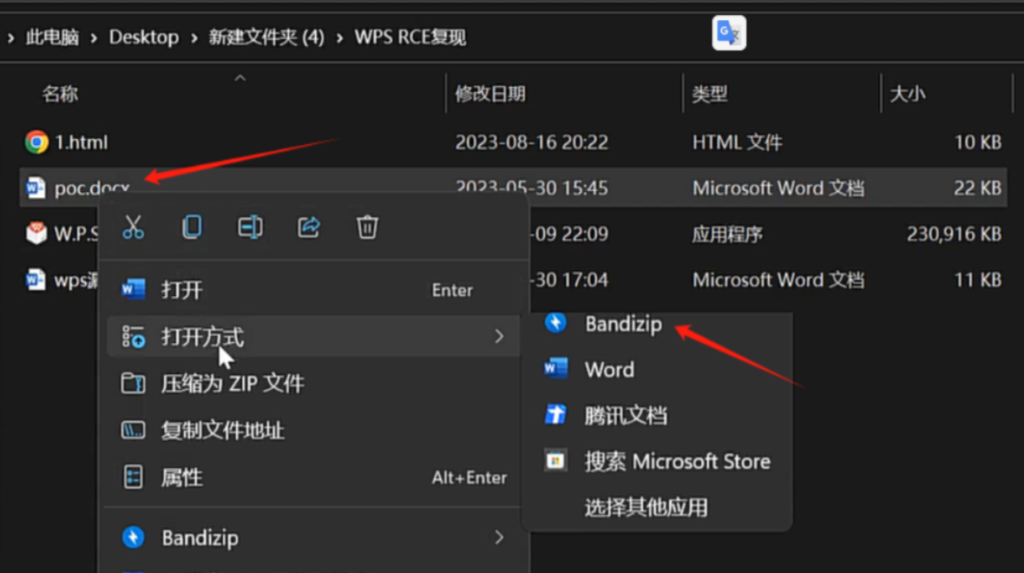This screenshot has height=573, width=1024.
Task: Click the sort arrow above the 名称 column
Action: tap(240, 78)
